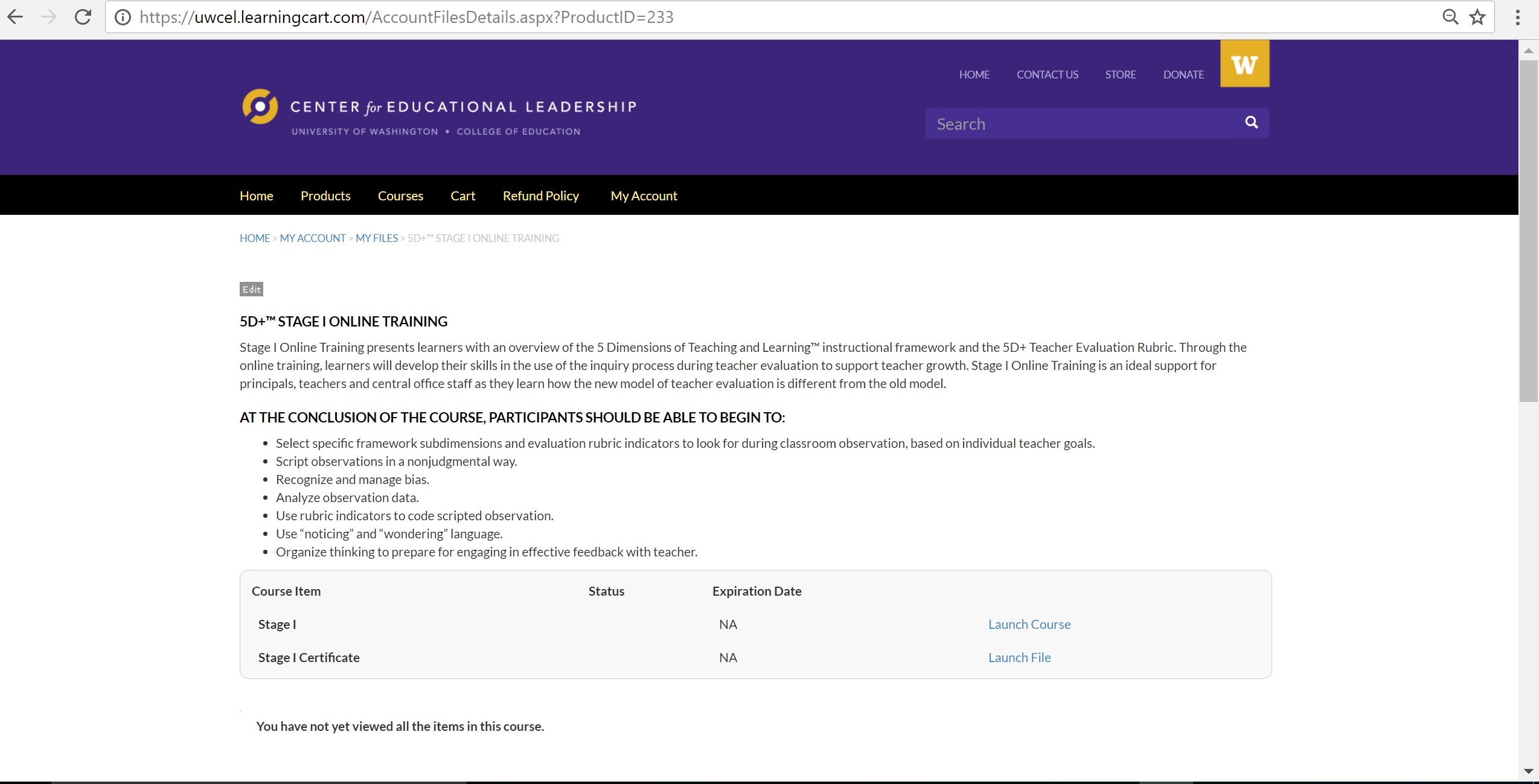Open My Account in navigation bar
This screenshot has width=1539, height=784.
click(644, 196)
